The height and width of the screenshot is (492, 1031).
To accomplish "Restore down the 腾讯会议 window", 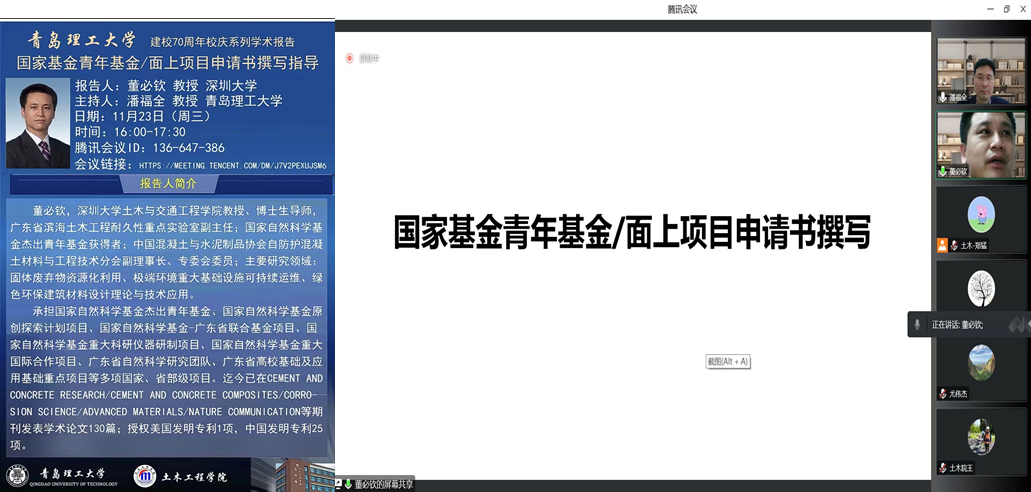I will coord(1005,9).
